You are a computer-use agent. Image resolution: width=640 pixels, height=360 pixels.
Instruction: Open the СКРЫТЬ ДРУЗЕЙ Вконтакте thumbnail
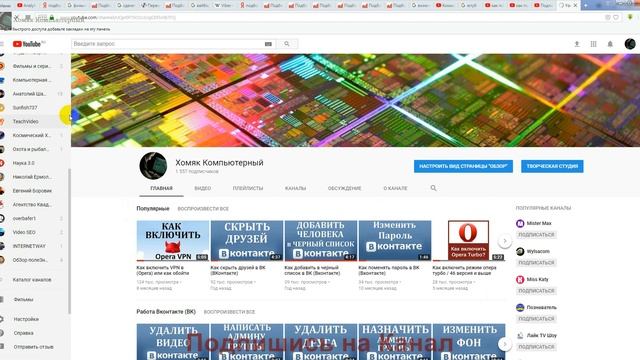click(x=247, y=241)
